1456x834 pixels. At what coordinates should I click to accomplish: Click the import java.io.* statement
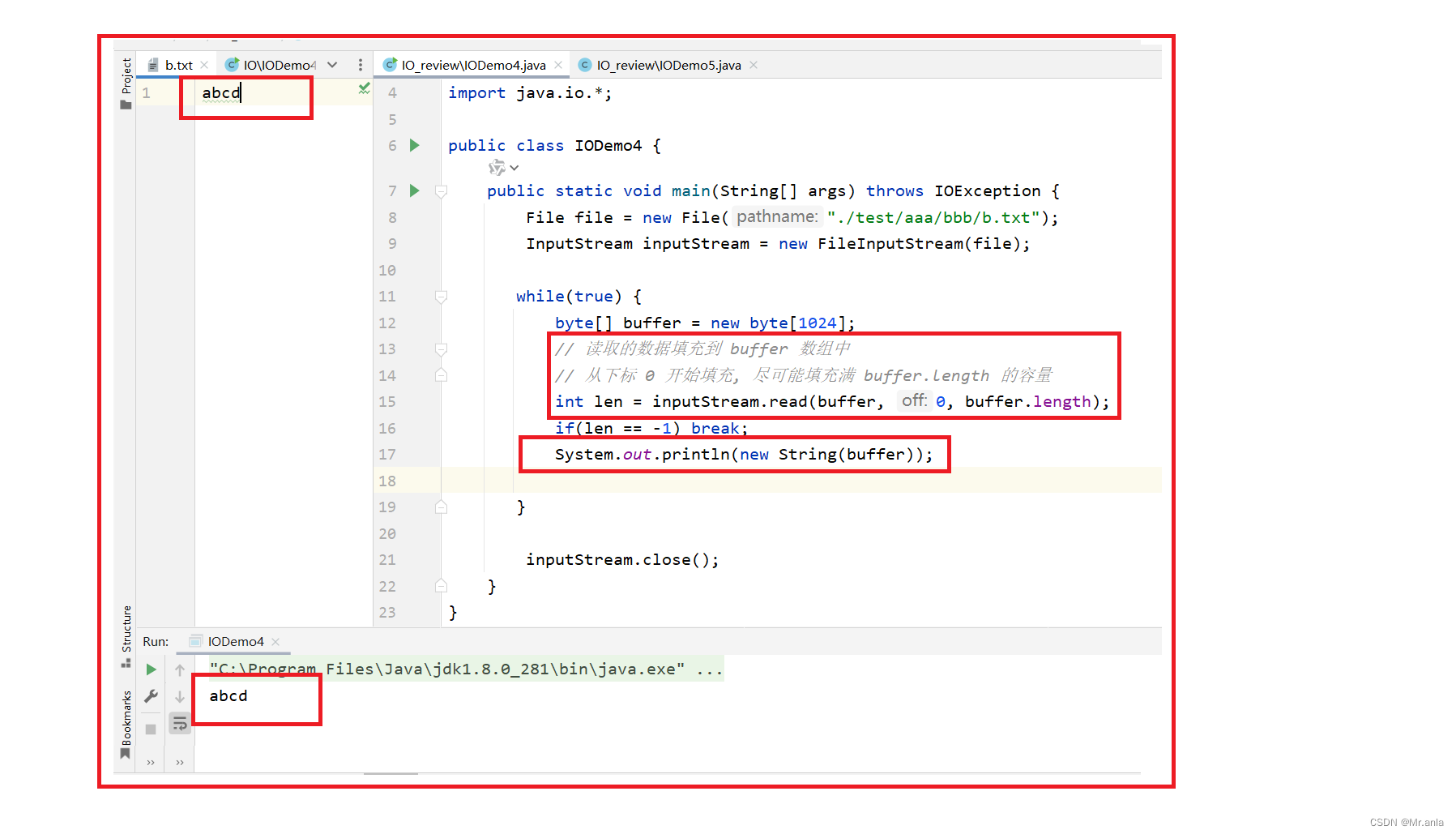(530, 92)
